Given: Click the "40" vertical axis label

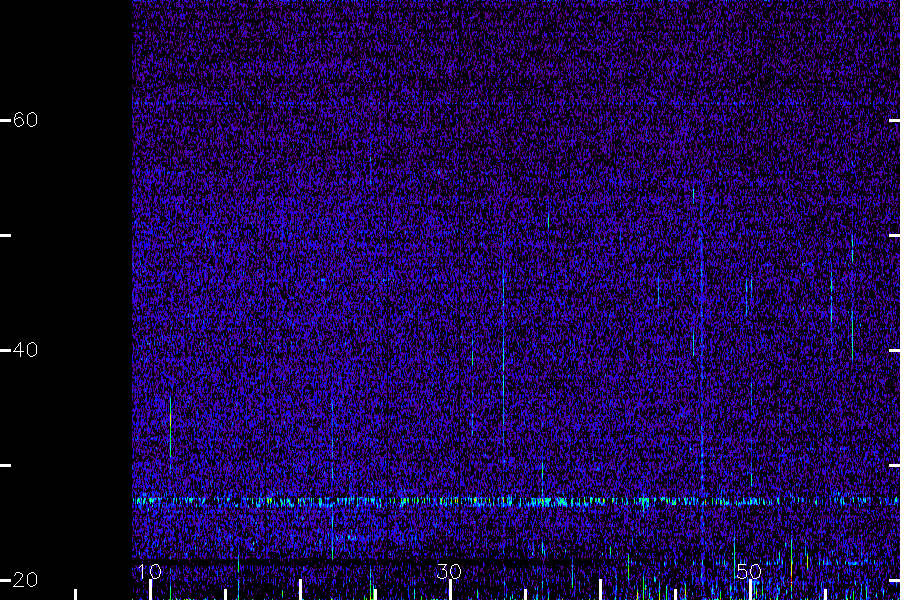Looking at the screenshot, I should pos(25,350).
